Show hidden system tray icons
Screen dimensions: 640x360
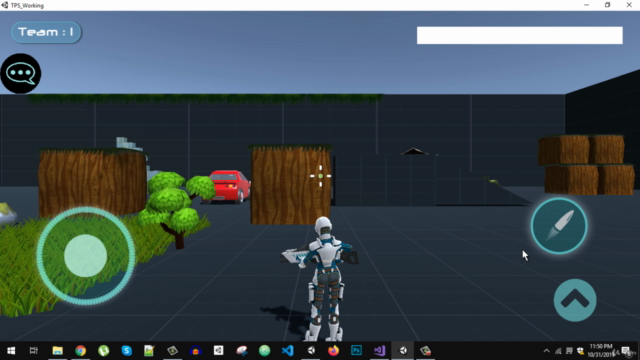pyautogui.click(x=547, y=351)
